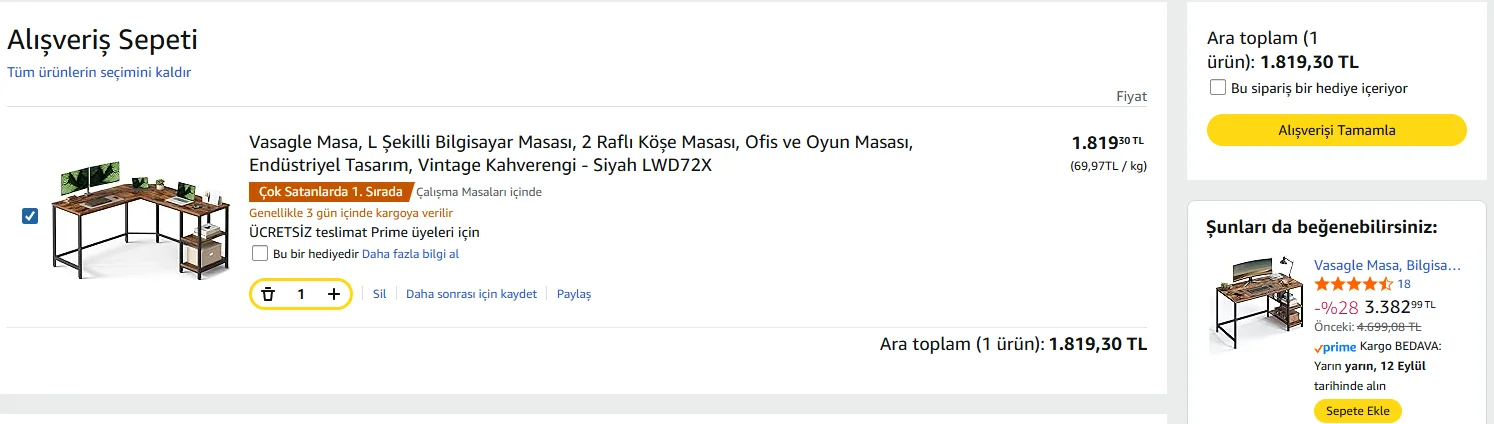This screenshot has width=1494, height=424.
Task: Click the 'Paylaş' link
Action: click(574, 294)
